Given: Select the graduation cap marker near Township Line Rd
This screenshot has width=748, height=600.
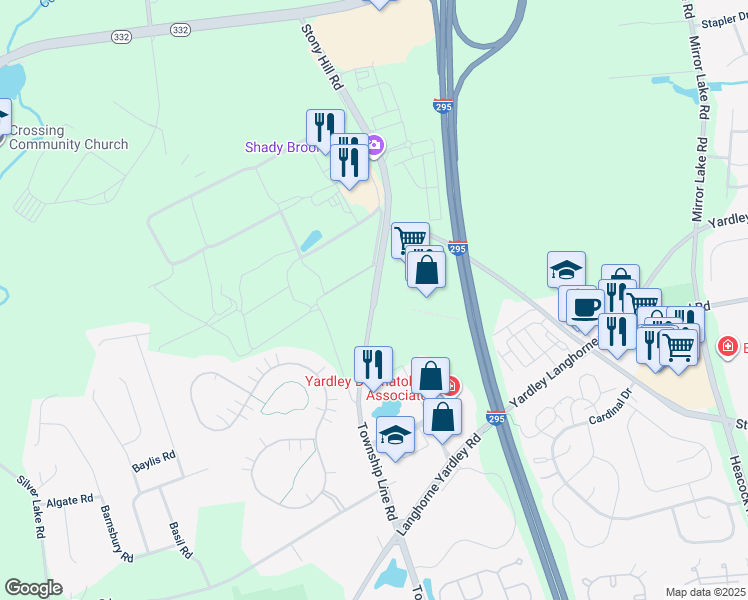Looking at the screenshot, I should [395, 437].
